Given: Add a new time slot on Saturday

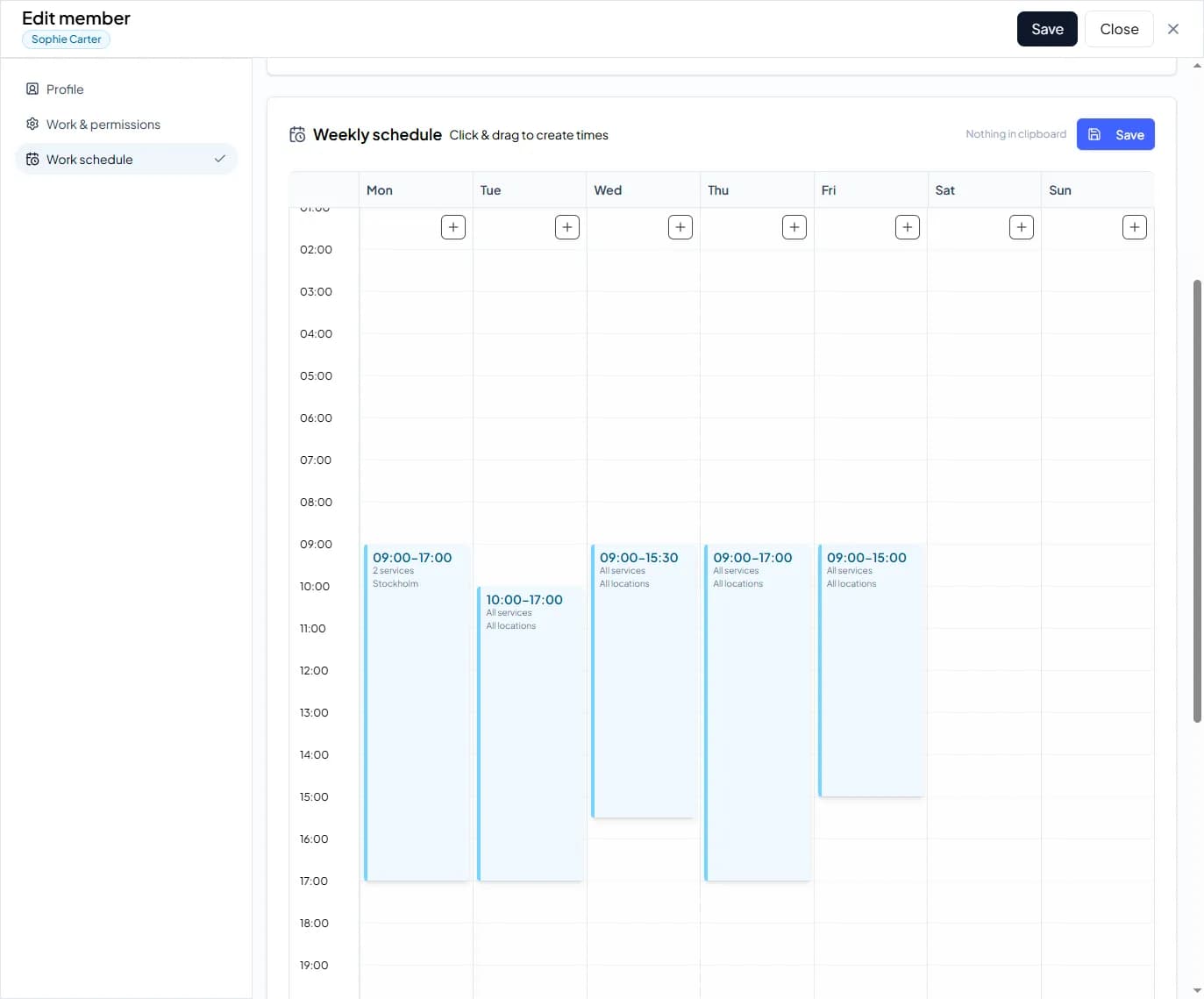Looking at the screenshot, I should coord(1021,226).
